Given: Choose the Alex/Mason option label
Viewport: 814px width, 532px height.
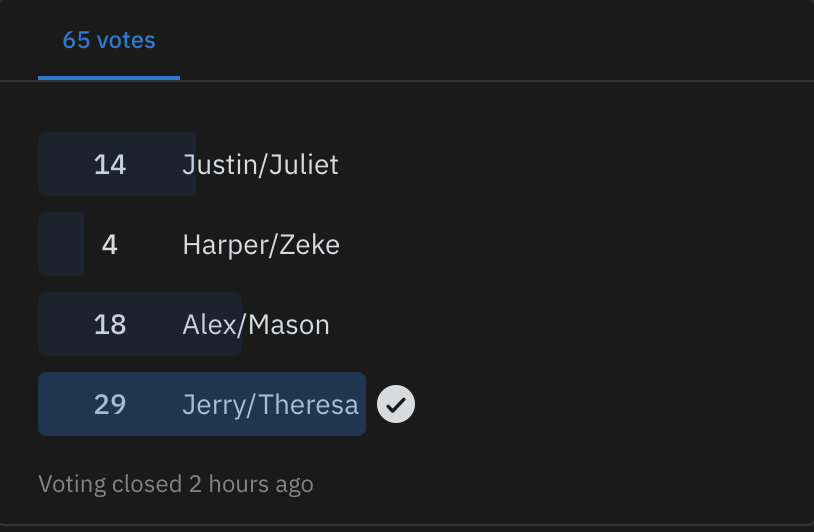Looking at the screenshot, I should [x=256, y=324].
